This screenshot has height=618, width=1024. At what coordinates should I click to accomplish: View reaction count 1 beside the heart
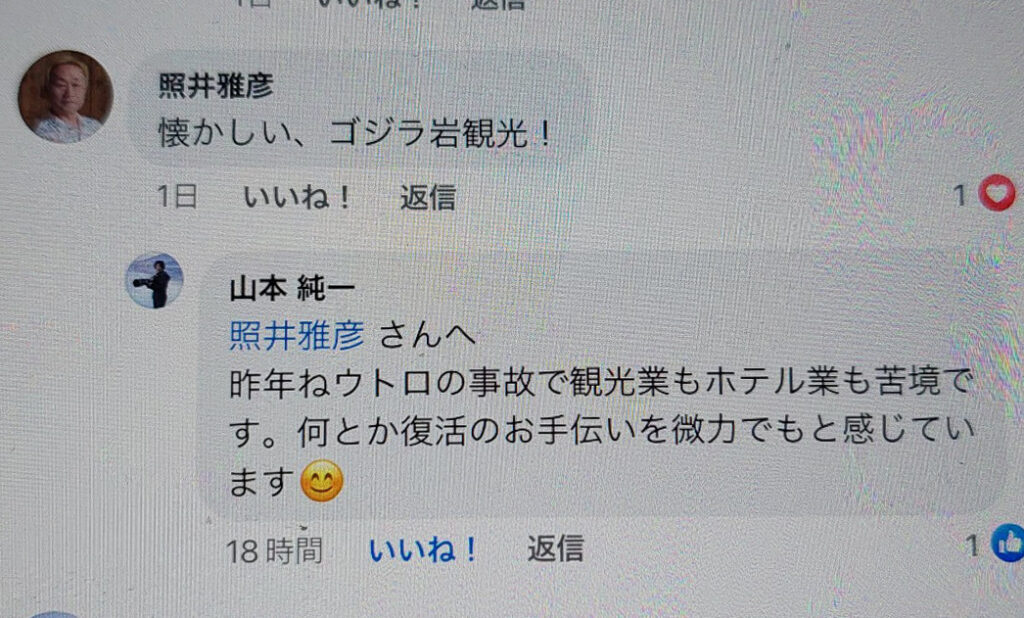click(960, 195)
